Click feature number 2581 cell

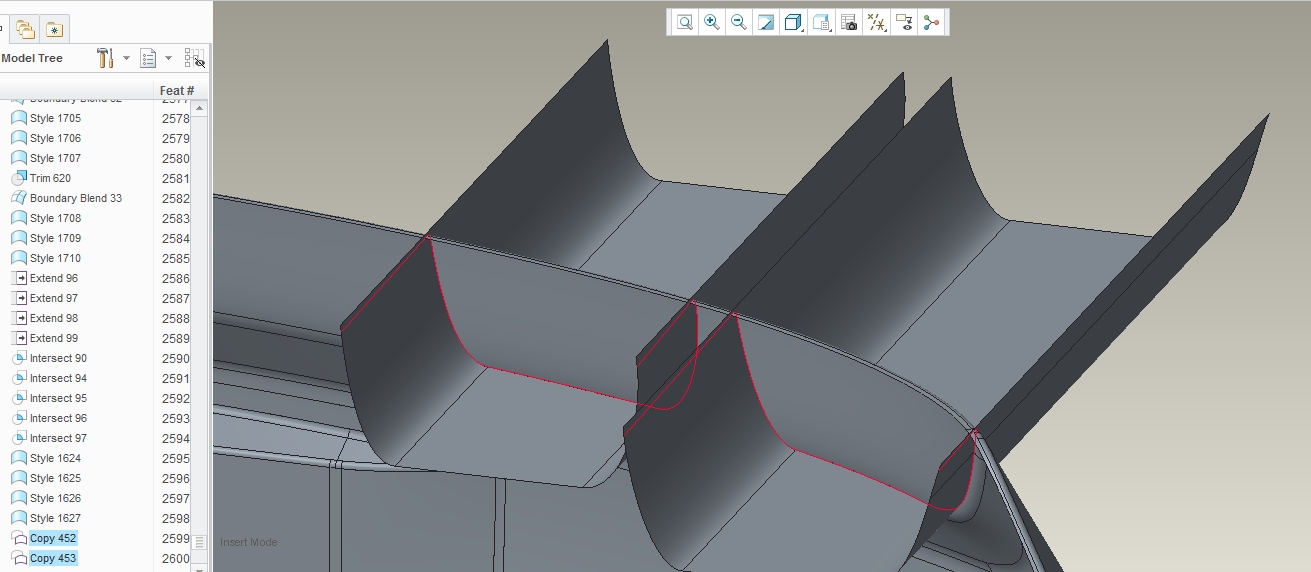point(175,178)
